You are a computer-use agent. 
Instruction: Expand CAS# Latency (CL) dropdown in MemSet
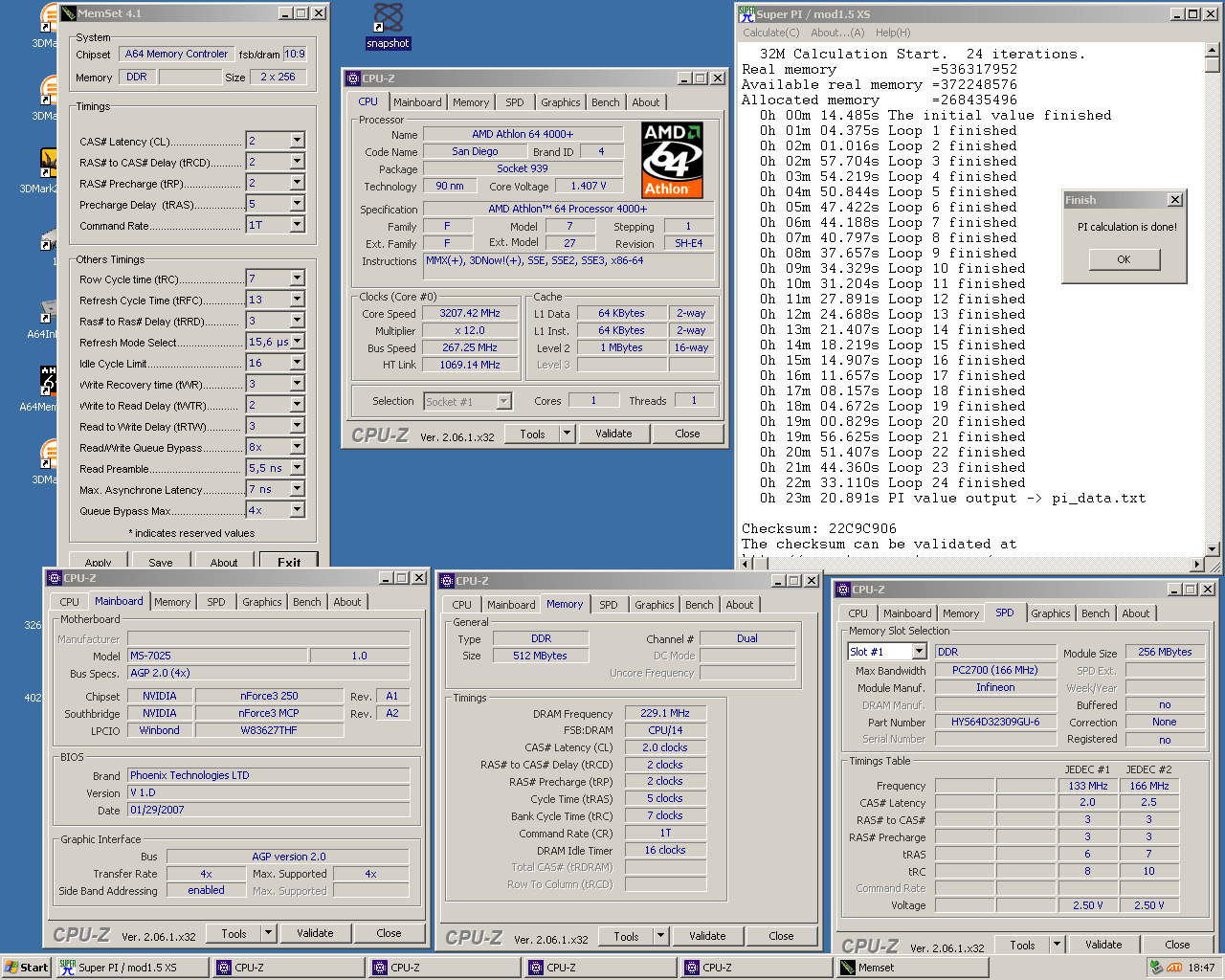pos(297,141)
